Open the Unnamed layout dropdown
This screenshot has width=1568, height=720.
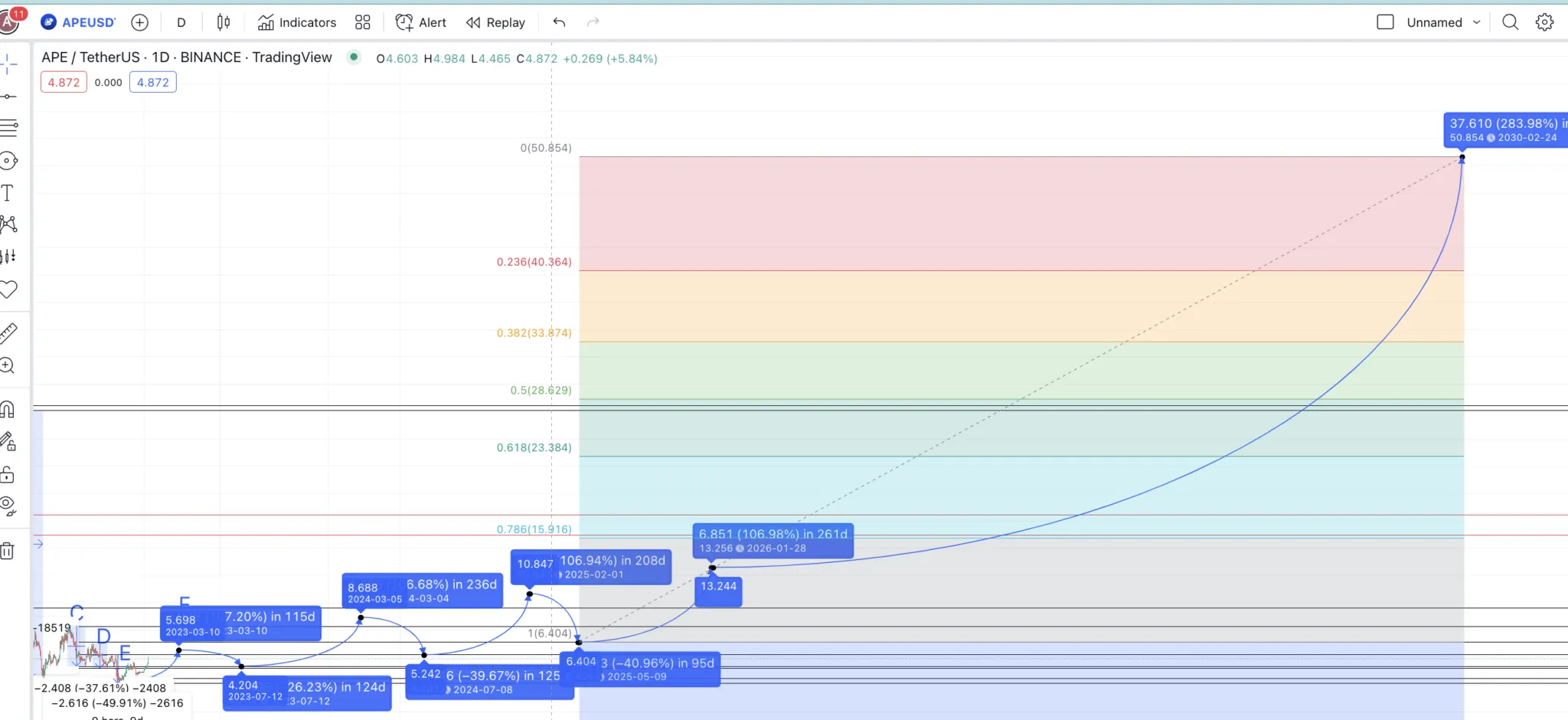coord(1443,22)
